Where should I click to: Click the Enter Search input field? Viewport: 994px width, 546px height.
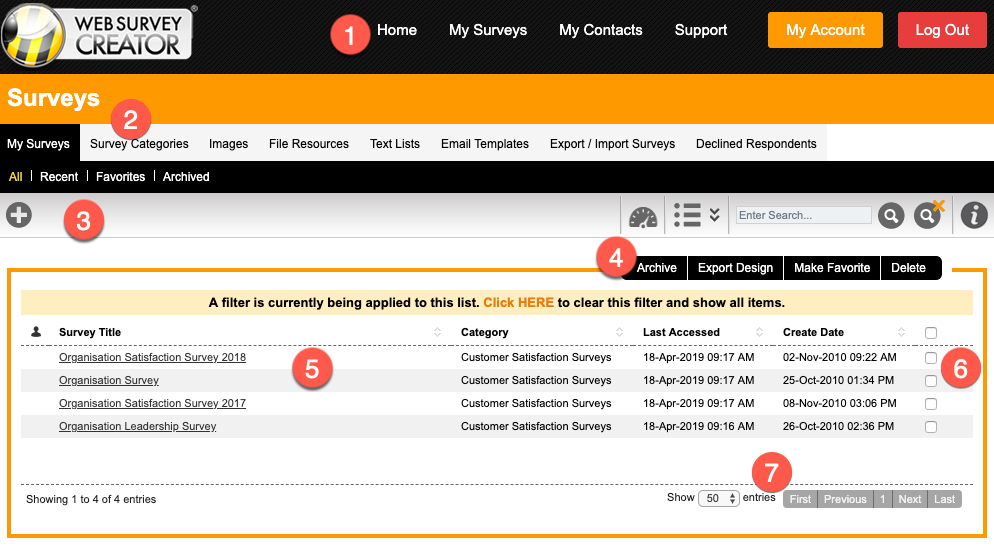point(804,215)
